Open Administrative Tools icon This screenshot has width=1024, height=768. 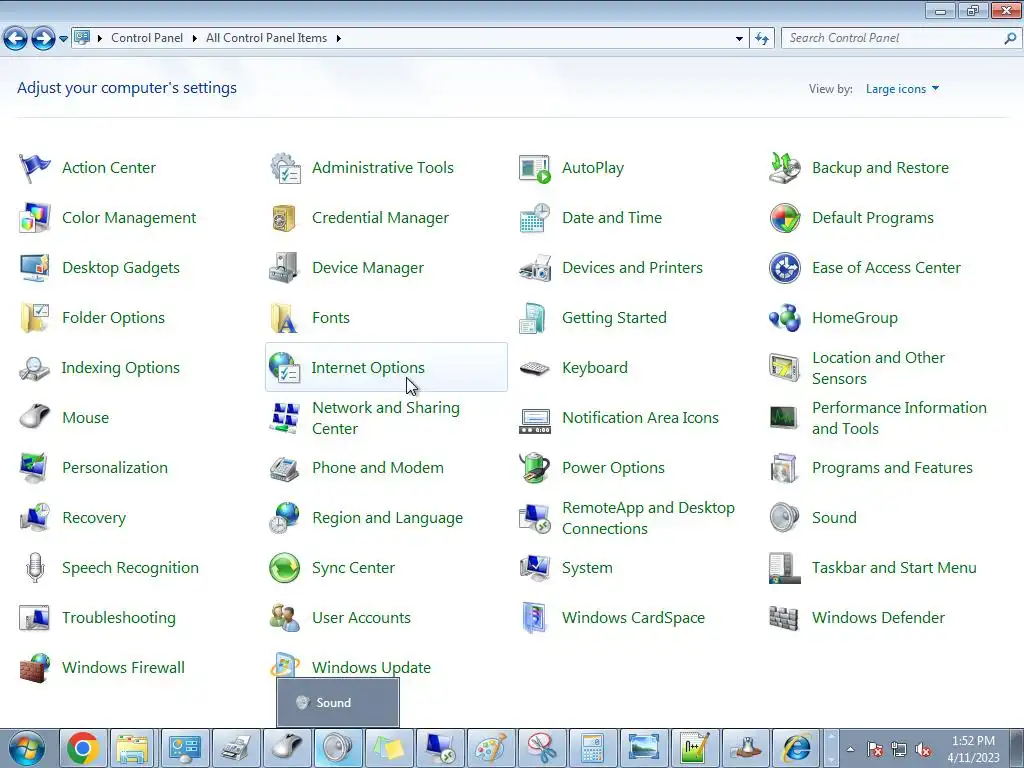285,168
